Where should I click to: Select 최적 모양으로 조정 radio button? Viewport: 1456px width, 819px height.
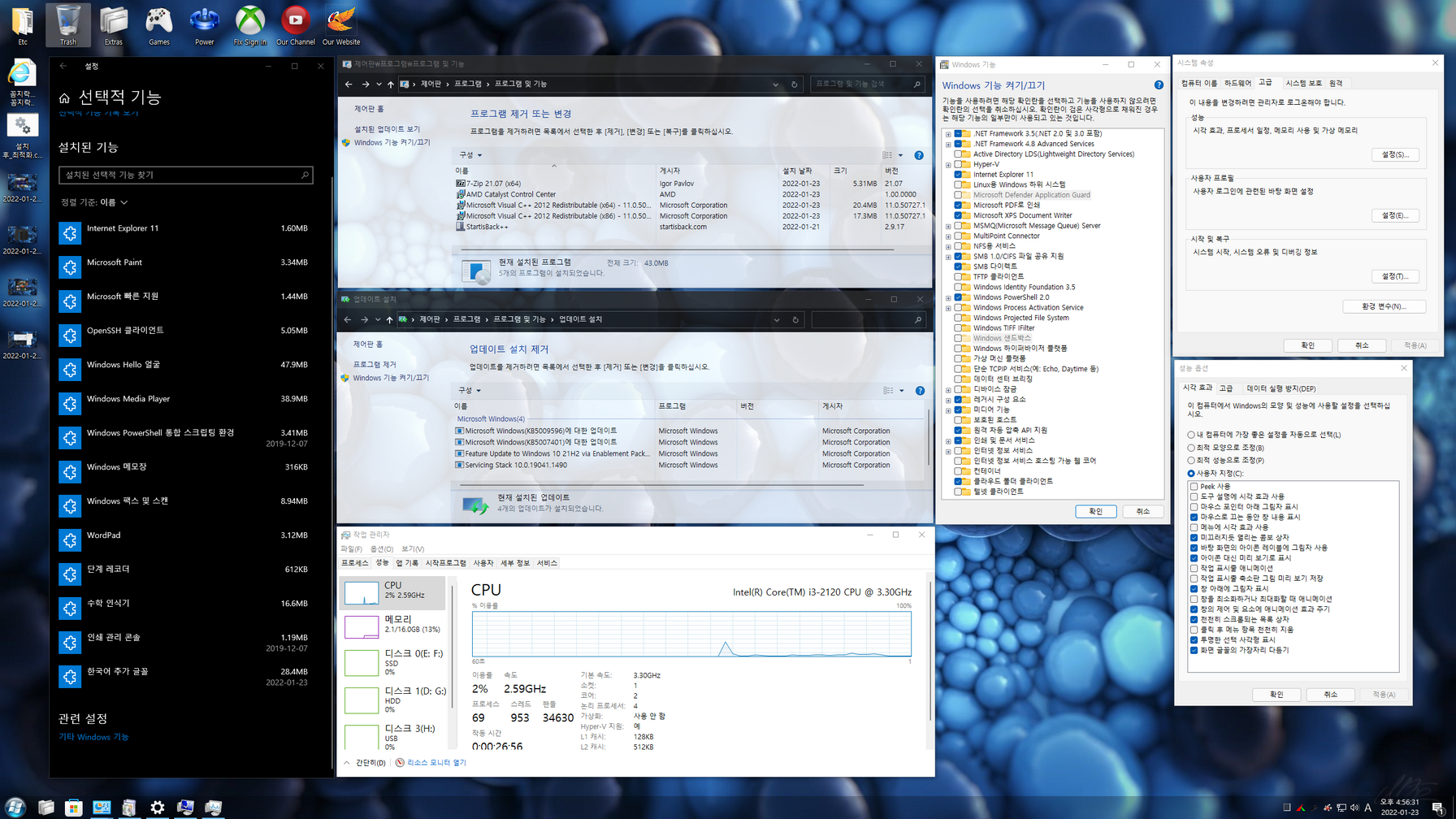[1191, 448]
